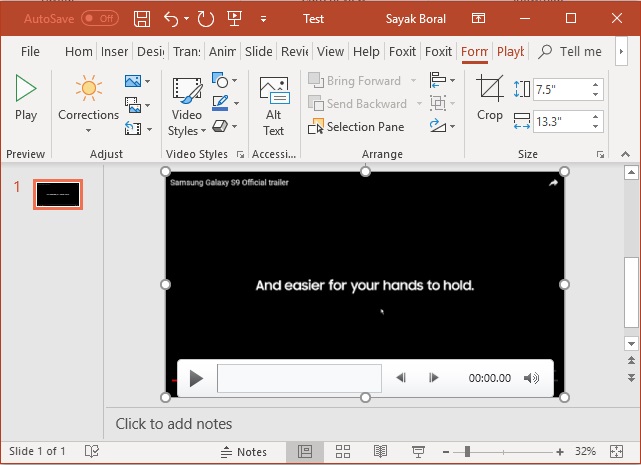Switch to Reading View
The width and height of the screenshot is (641, 465).
coord(380,452)
